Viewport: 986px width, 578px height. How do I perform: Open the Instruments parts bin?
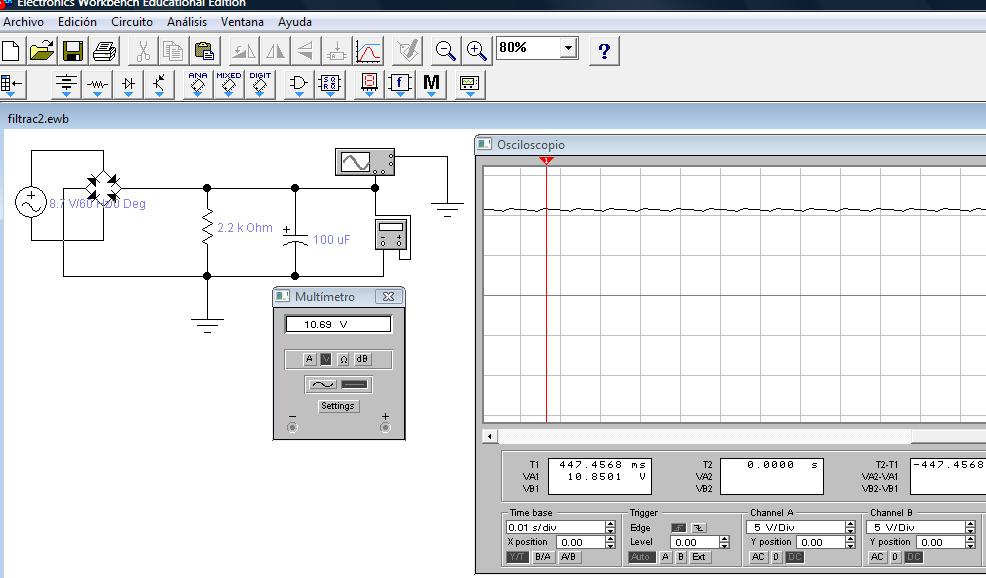click(x=469, y=85)
